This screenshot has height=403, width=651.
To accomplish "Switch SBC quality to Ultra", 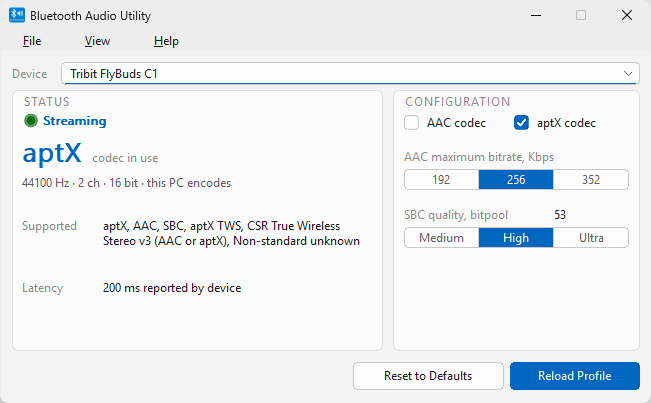I will pyautogui.click(x=591, y=238).
